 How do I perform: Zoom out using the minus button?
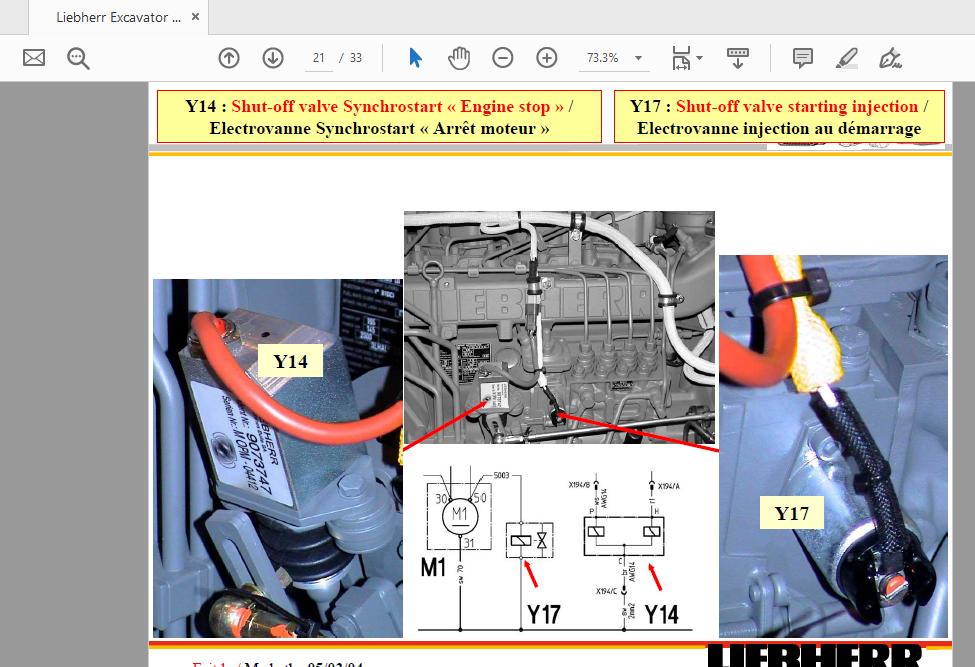(x=503, y=58)
